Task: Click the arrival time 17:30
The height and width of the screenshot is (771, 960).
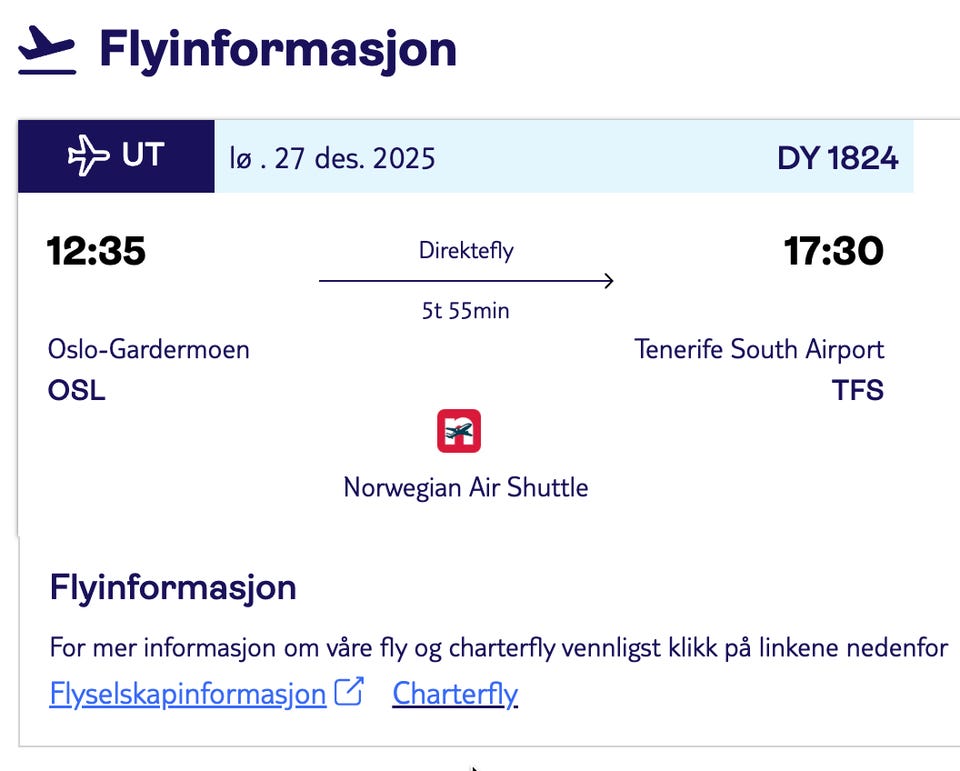Action: (x=833, y=252)
